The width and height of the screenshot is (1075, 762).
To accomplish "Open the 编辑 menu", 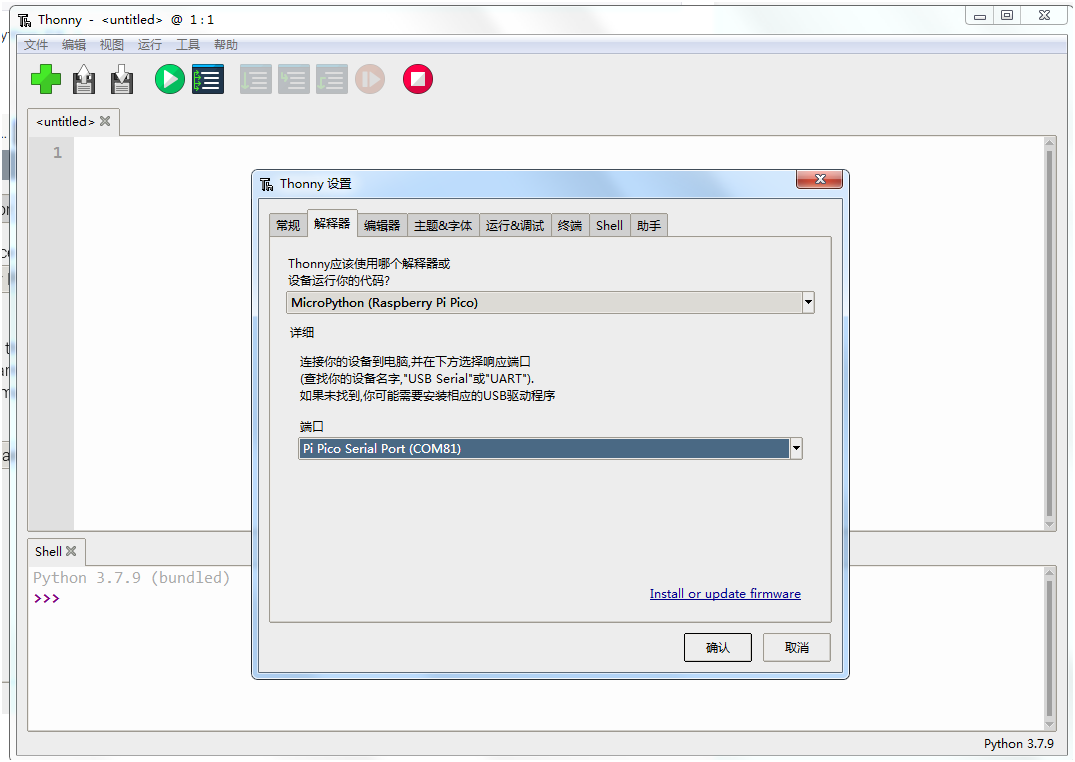I will [74, 45].
